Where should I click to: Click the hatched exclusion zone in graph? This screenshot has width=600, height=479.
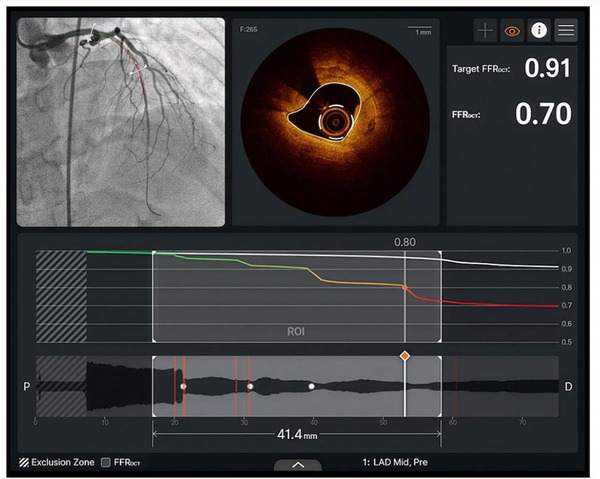[x=61, y=296]
